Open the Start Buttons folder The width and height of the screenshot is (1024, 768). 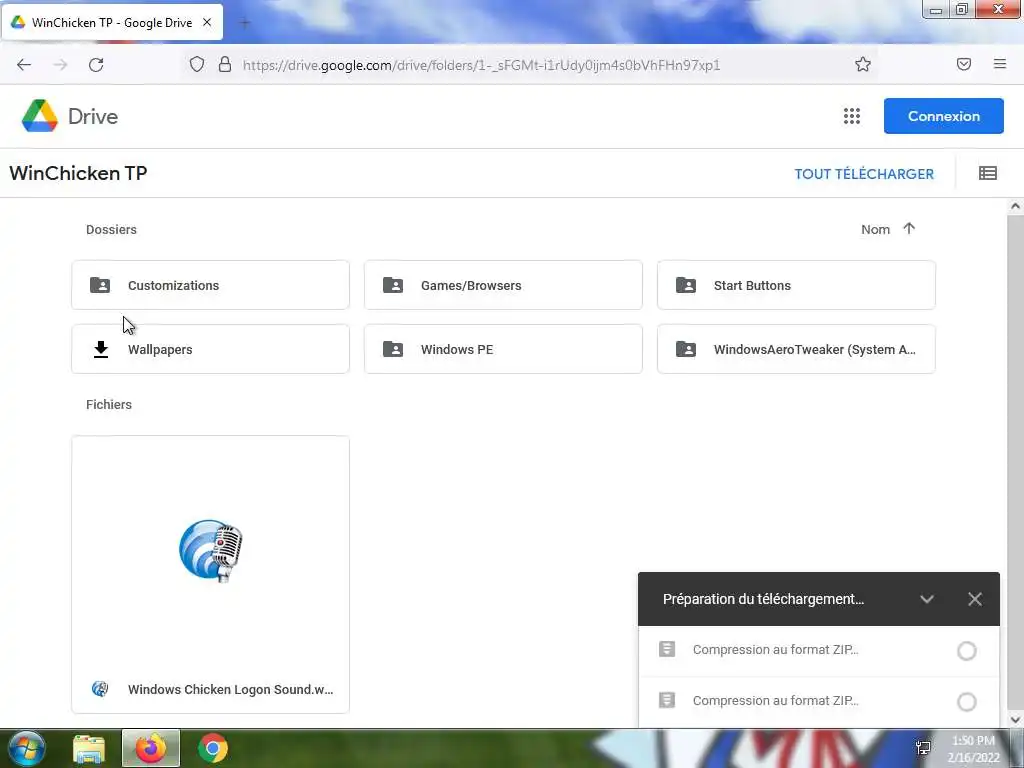coord(796,285)
